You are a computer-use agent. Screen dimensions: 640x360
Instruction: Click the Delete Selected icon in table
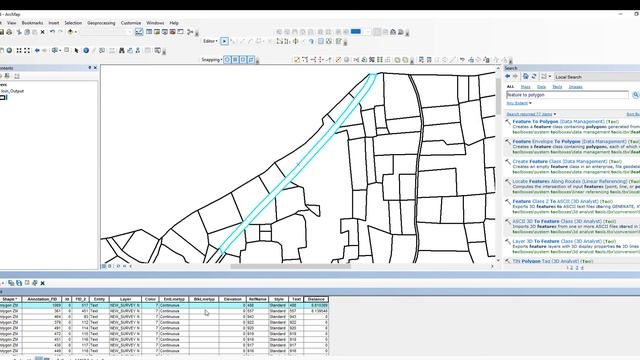click(42, 283)
